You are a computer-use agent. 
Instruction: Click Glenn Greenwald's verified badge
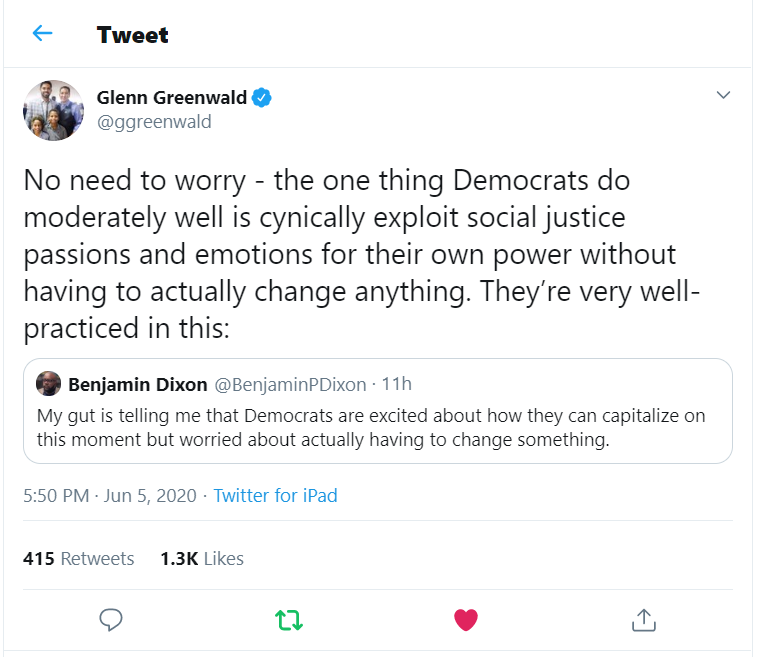point(263,98)
